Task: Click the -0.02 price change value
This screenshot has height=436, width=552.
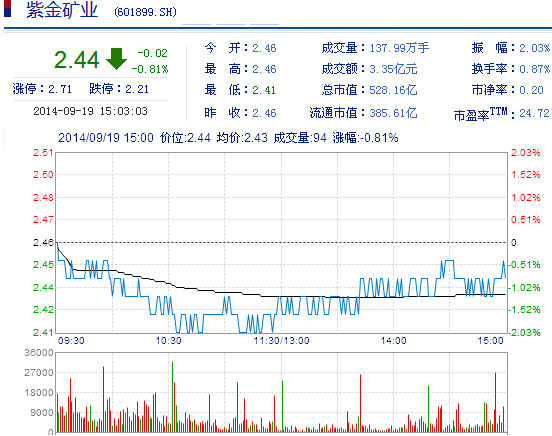Action: pos(152,53)
